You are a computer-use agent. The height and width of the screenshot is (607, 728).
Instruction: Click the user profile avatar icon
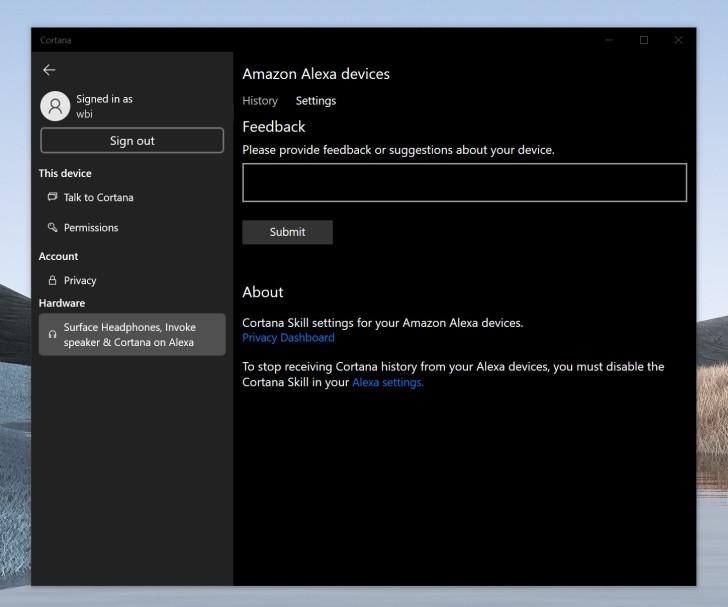(x=54, y=106)
